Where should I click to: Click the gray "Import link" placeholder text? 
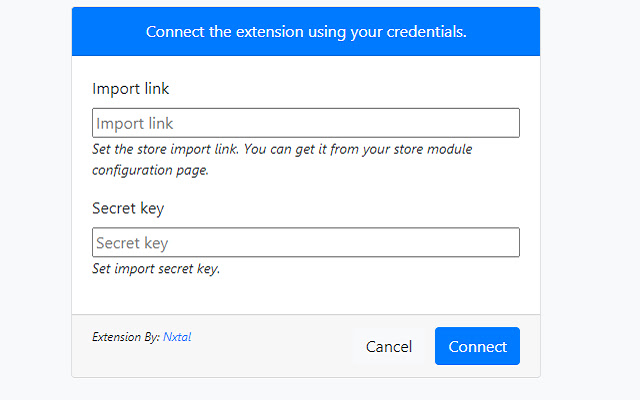pos(135,124)
